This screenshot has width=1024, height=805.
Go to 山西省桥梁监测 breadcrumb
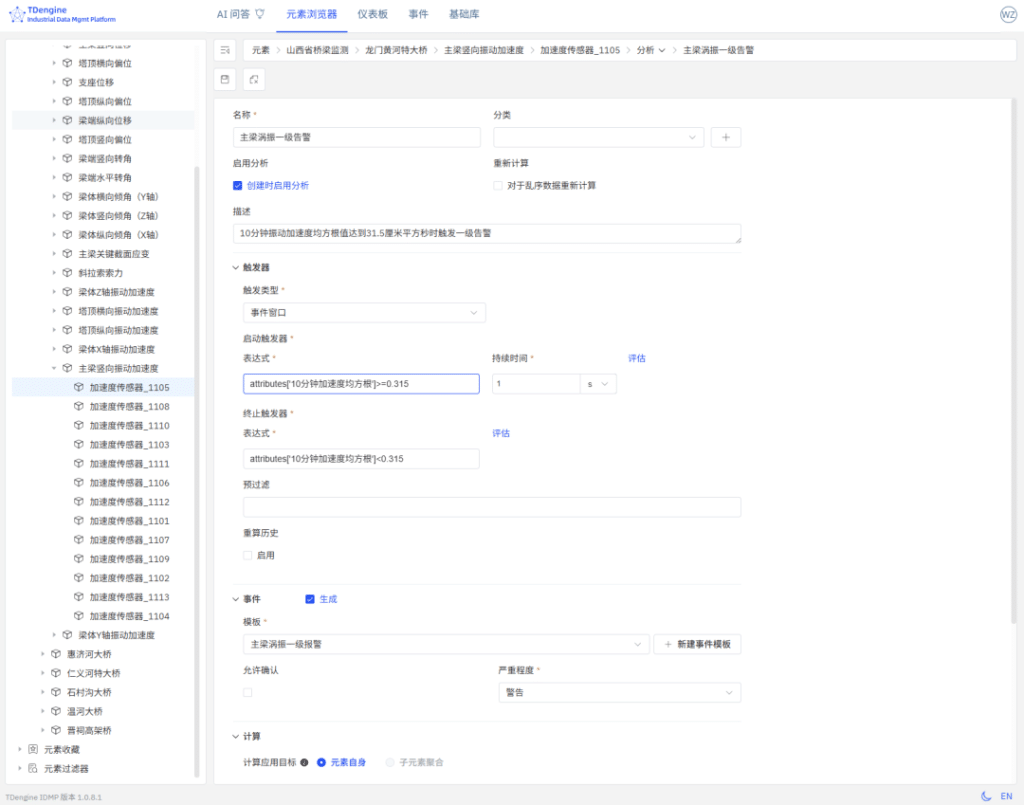[317, 50]
